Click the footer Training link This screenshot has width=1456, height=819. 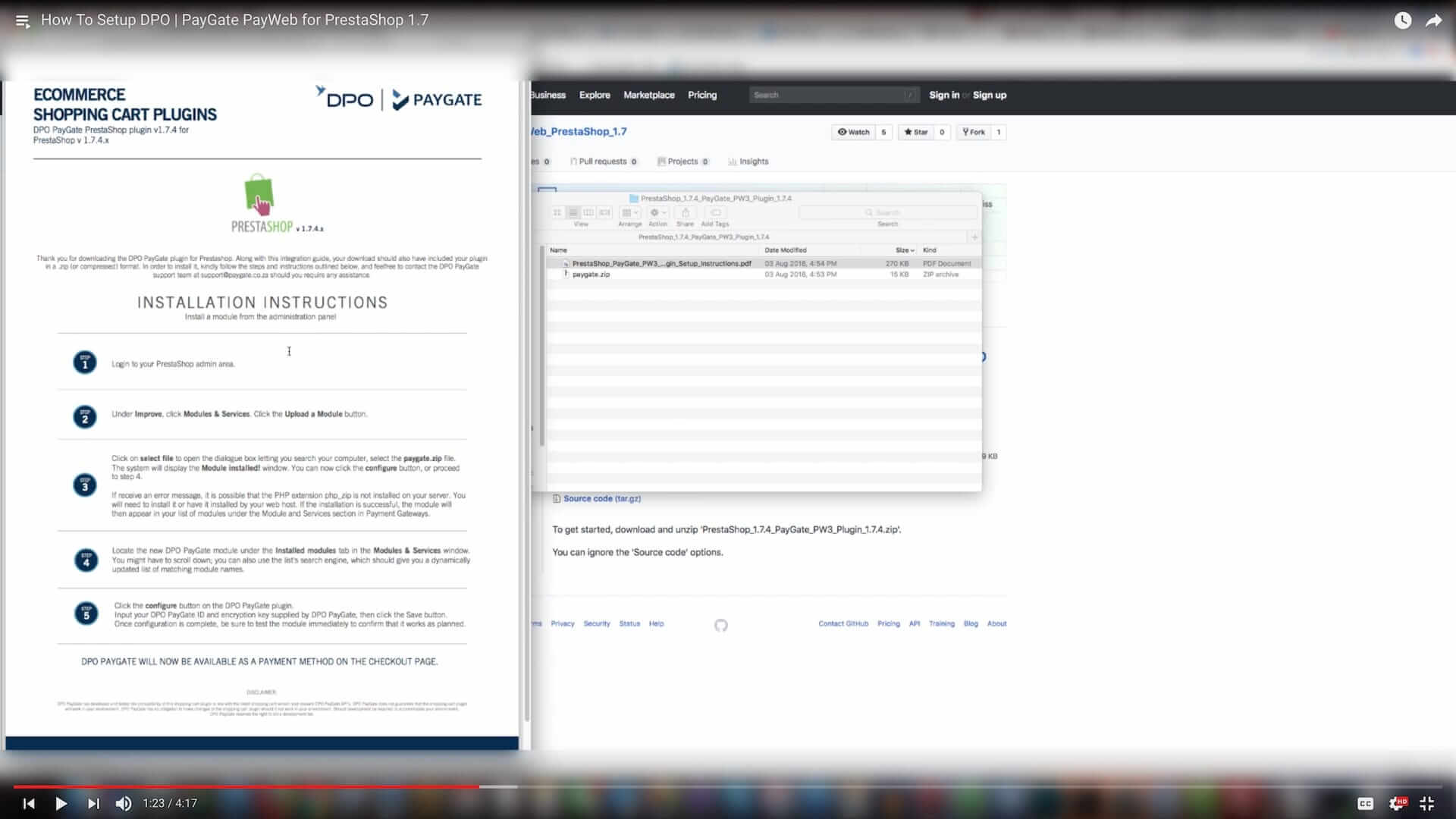click(x=942, y=624)
